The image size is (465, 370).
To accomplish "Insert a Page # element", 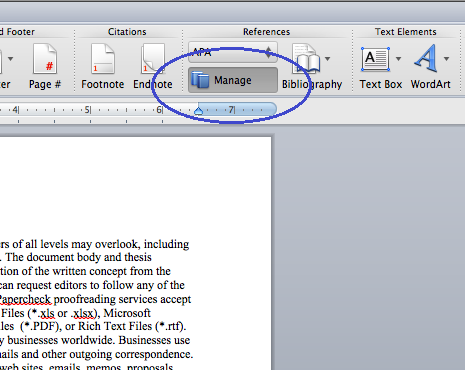I will point(45,66).
